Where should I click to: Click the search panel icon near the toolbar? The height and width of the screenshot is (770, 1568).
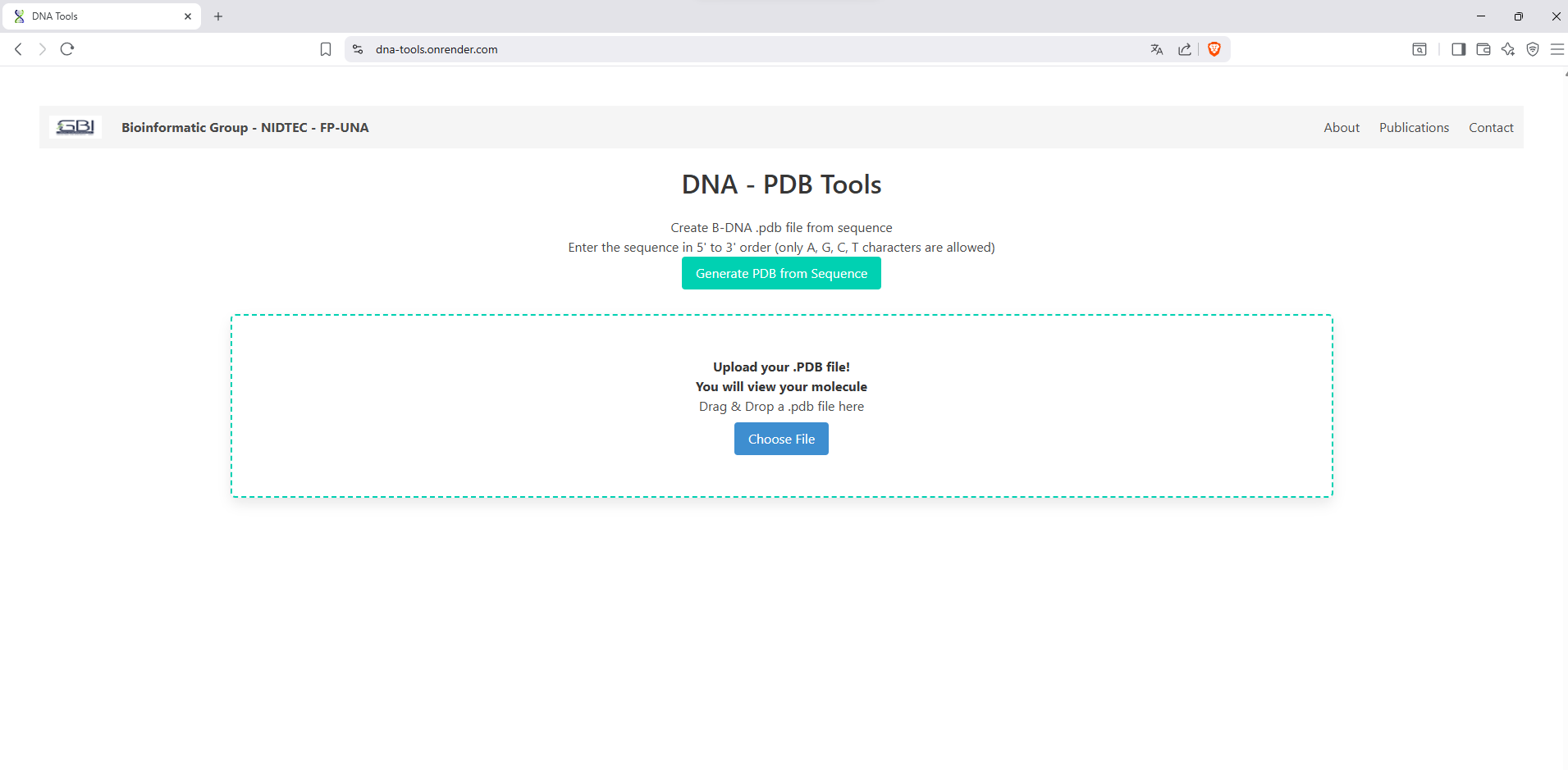click(x=1420, y=49)
